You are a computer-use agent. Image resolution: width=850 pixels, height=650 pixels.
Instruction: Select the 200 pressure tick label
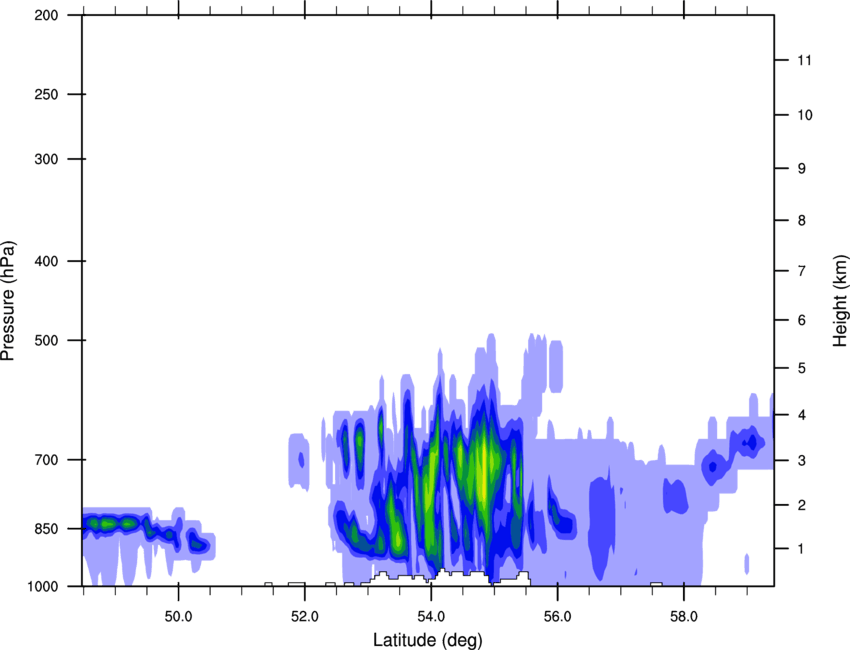coord(46,15)
